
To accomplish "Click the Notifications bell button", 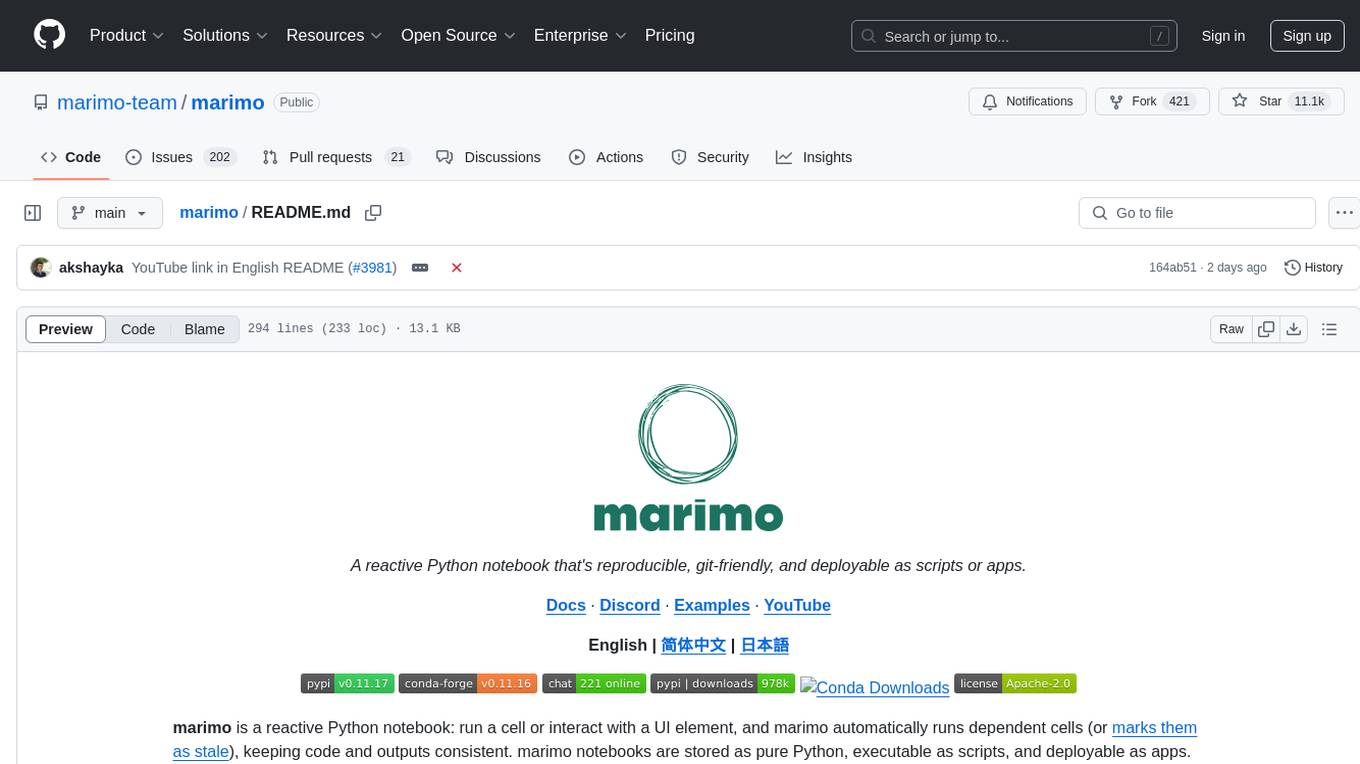I will 1027,101.
